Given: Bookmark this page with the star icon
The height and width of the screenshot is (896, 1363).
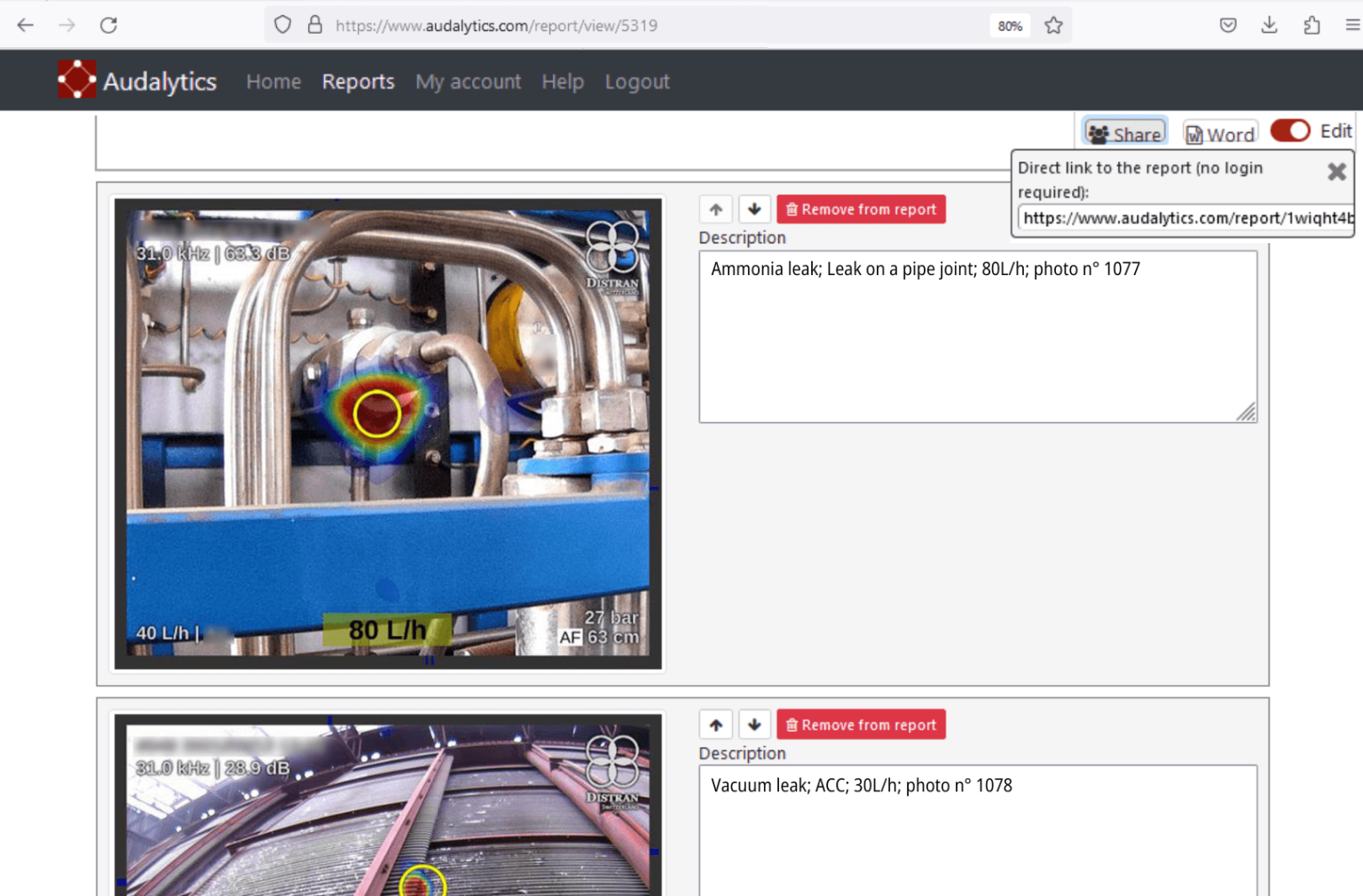Looking at the screenshot, I should tap(1053, 25).
